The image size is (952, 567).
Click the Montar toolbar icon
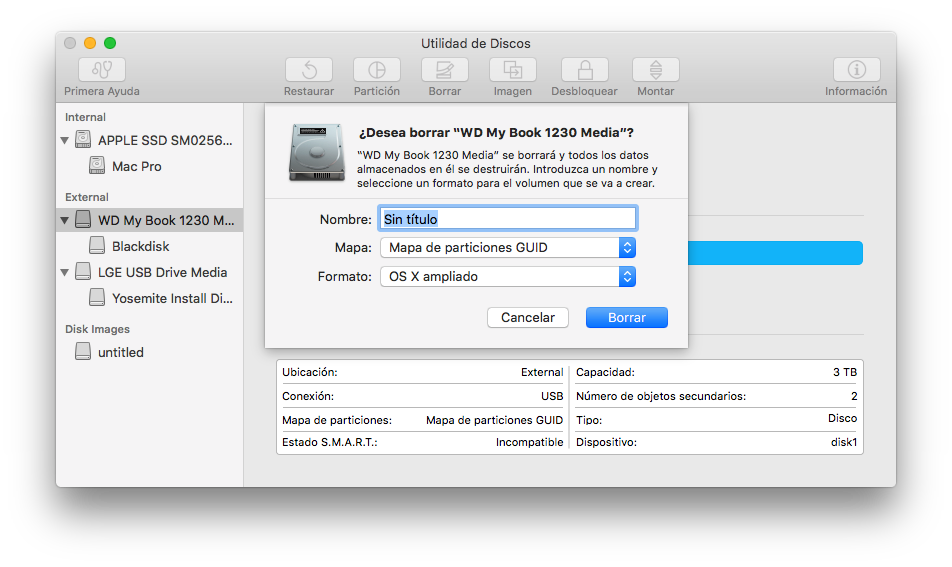click(656, 70)
